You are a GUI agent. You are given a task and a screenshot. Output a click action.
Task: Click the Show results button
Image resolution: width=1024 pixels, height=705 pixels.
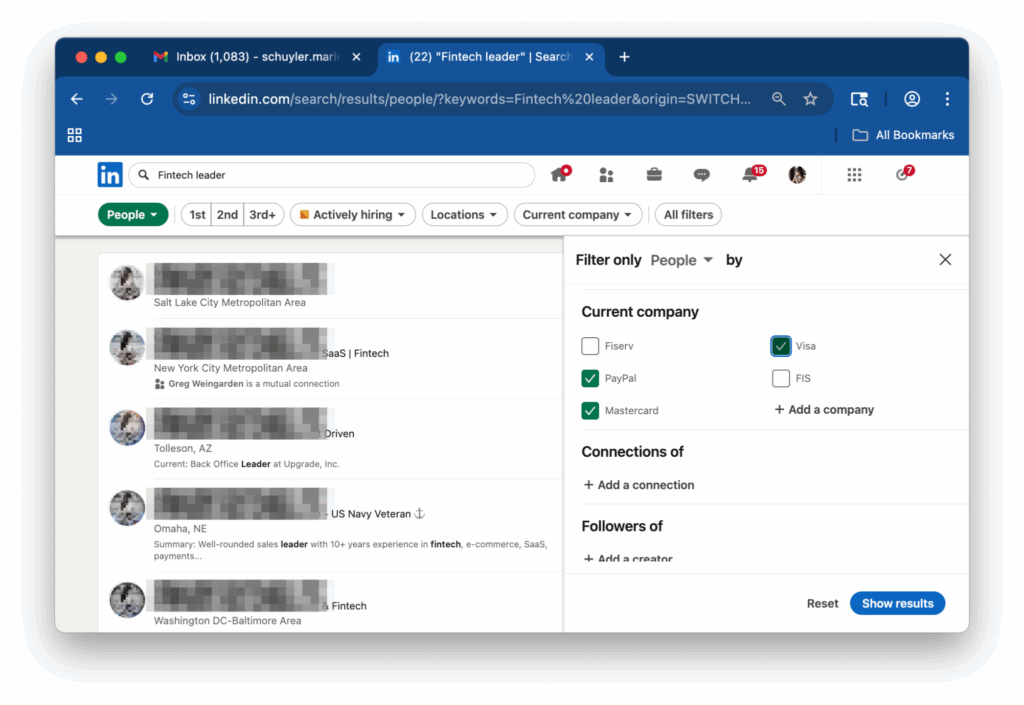pyautogui.click(x=897, y=603)
